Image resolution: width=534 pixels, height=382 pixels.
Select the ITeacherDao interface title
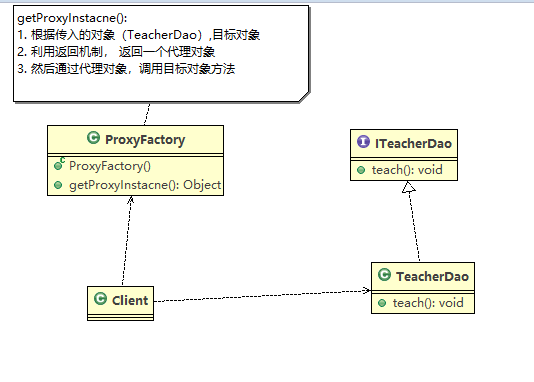pyautogui.click(x=413, y=144)
